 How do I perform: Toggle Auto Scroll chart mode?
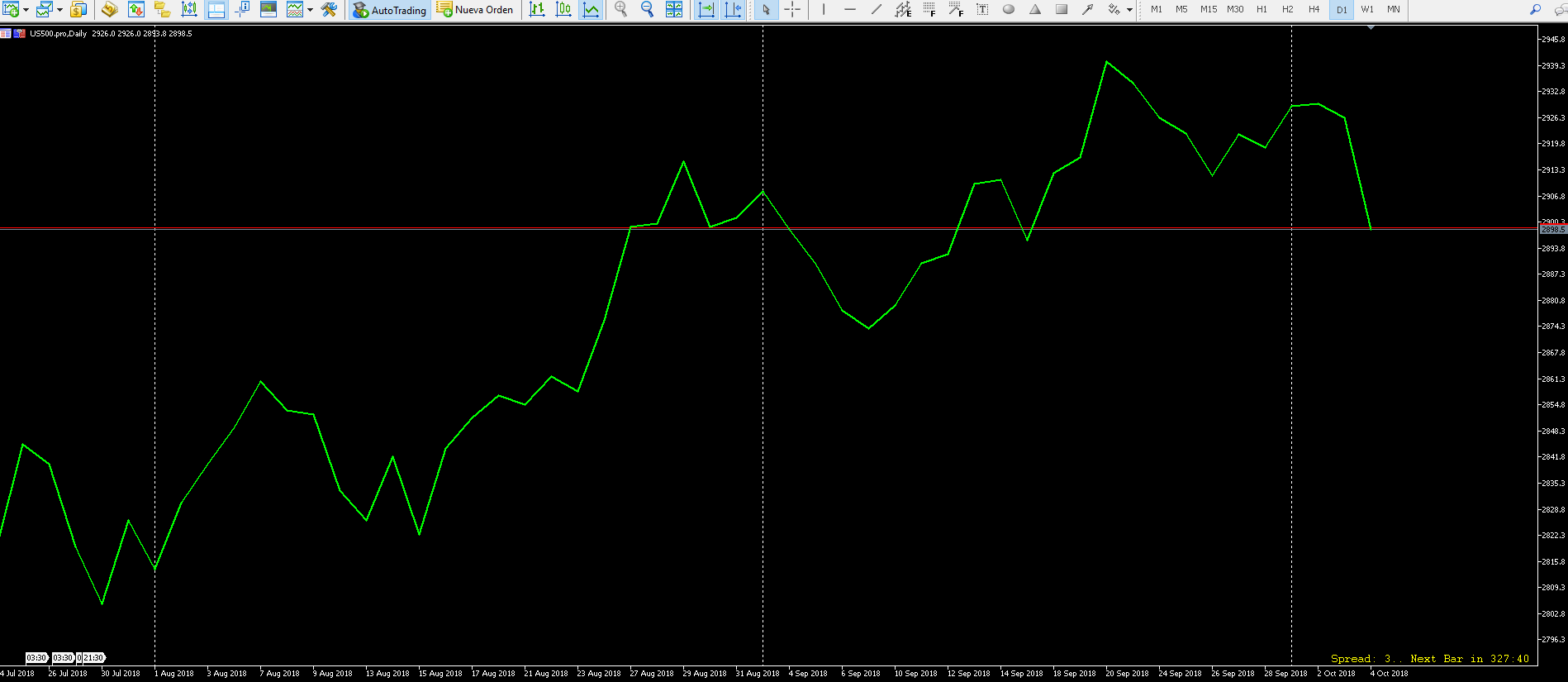(x=706, y=10)
